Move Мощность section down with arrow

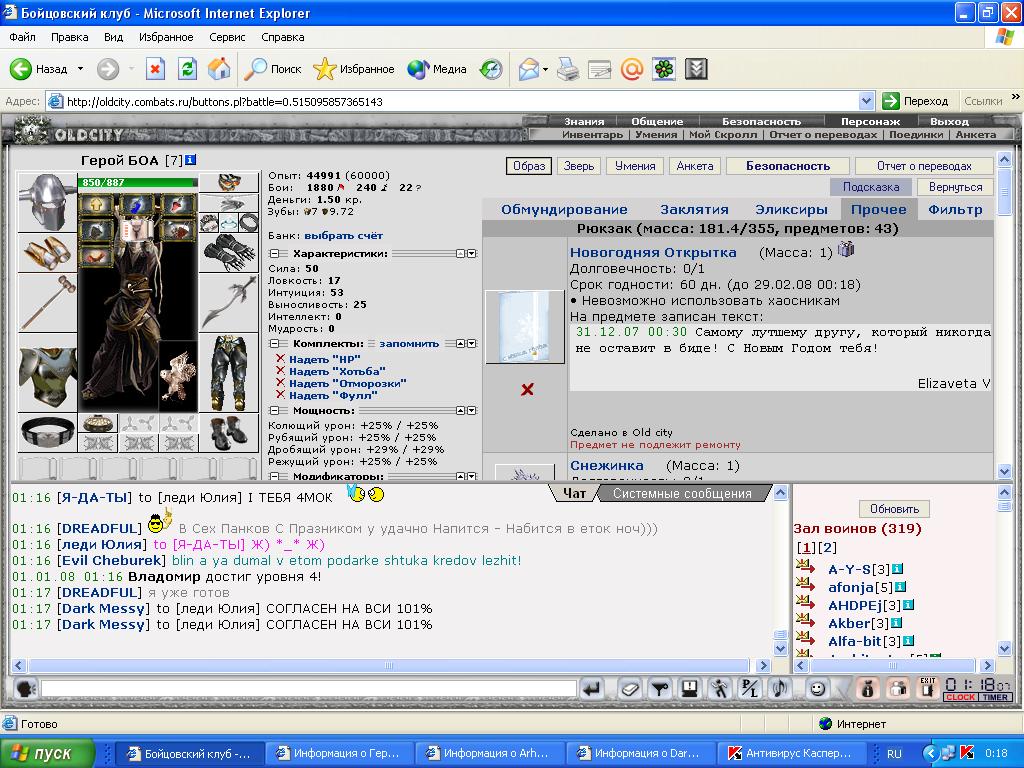tap(472, 411)
